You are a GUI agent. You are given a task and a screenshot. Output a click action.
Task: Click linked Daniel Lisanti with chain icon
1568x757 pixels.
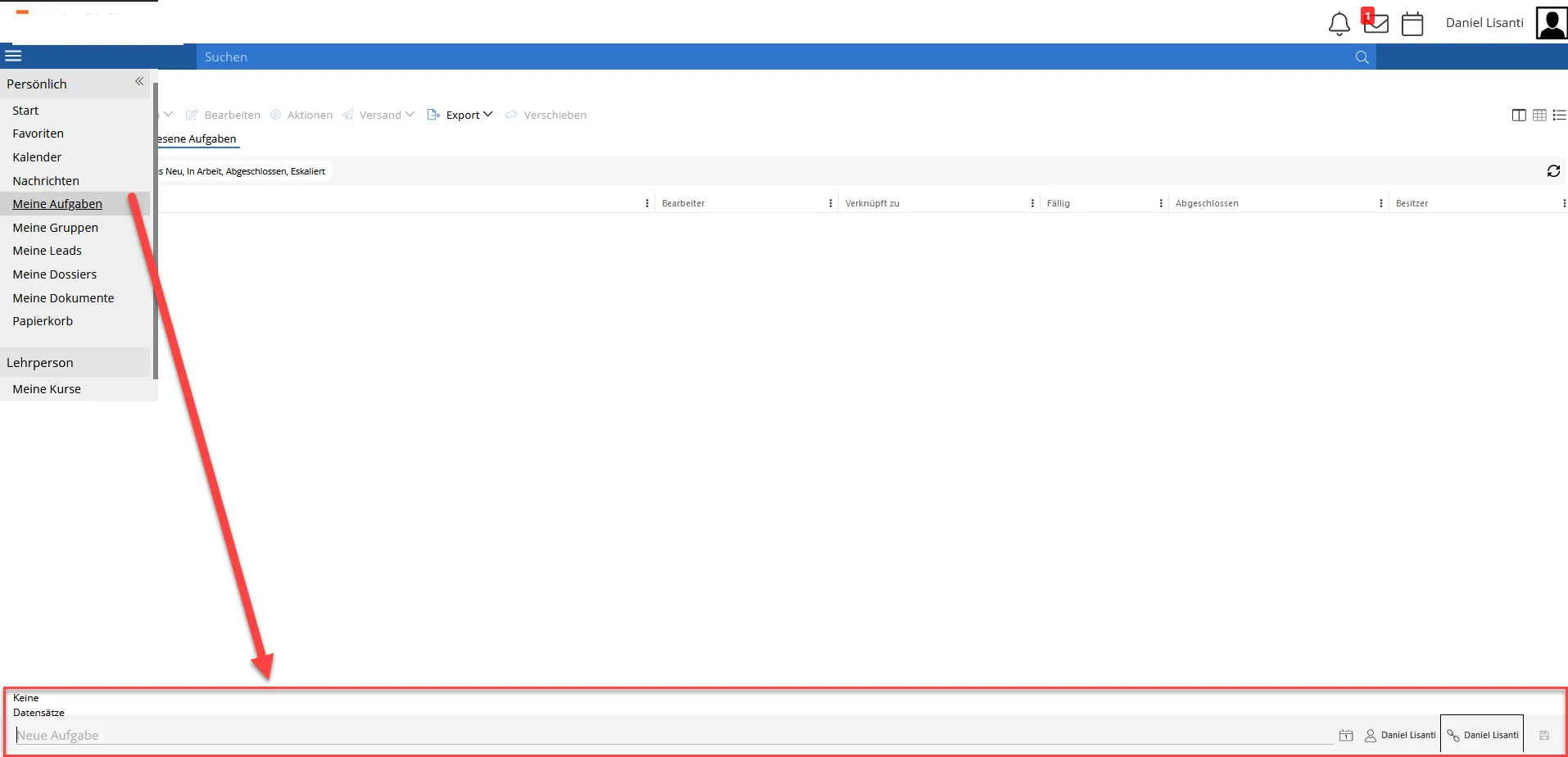[1482, 735]
